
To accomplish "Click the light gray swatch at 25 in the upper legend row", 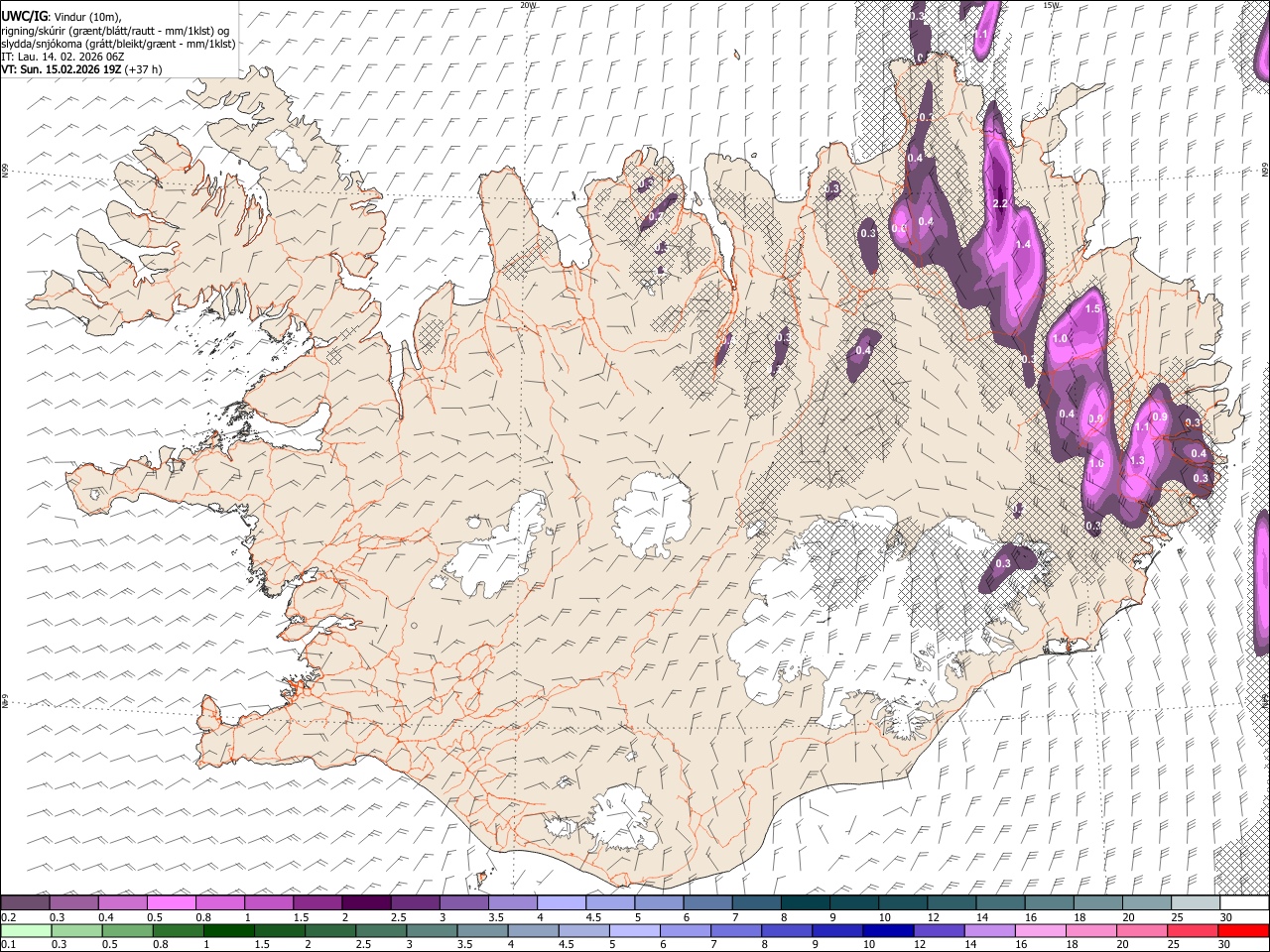I will (x=1195, y=903).
